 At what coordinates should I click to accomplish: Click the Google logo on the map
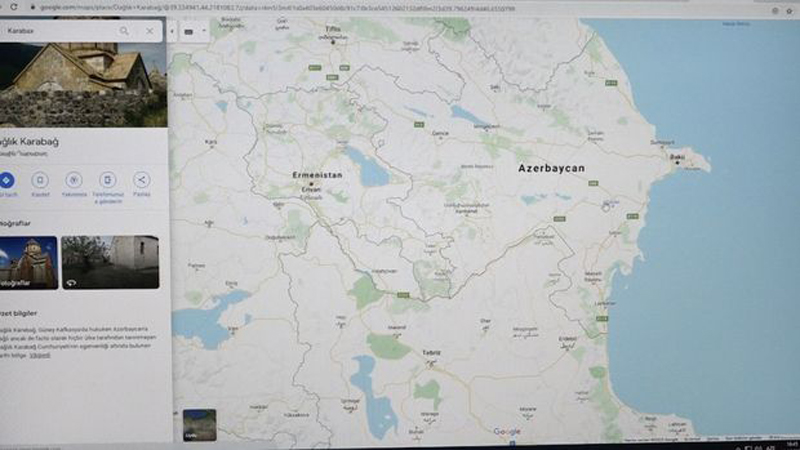pyautogui.click(x=506, y=431)
